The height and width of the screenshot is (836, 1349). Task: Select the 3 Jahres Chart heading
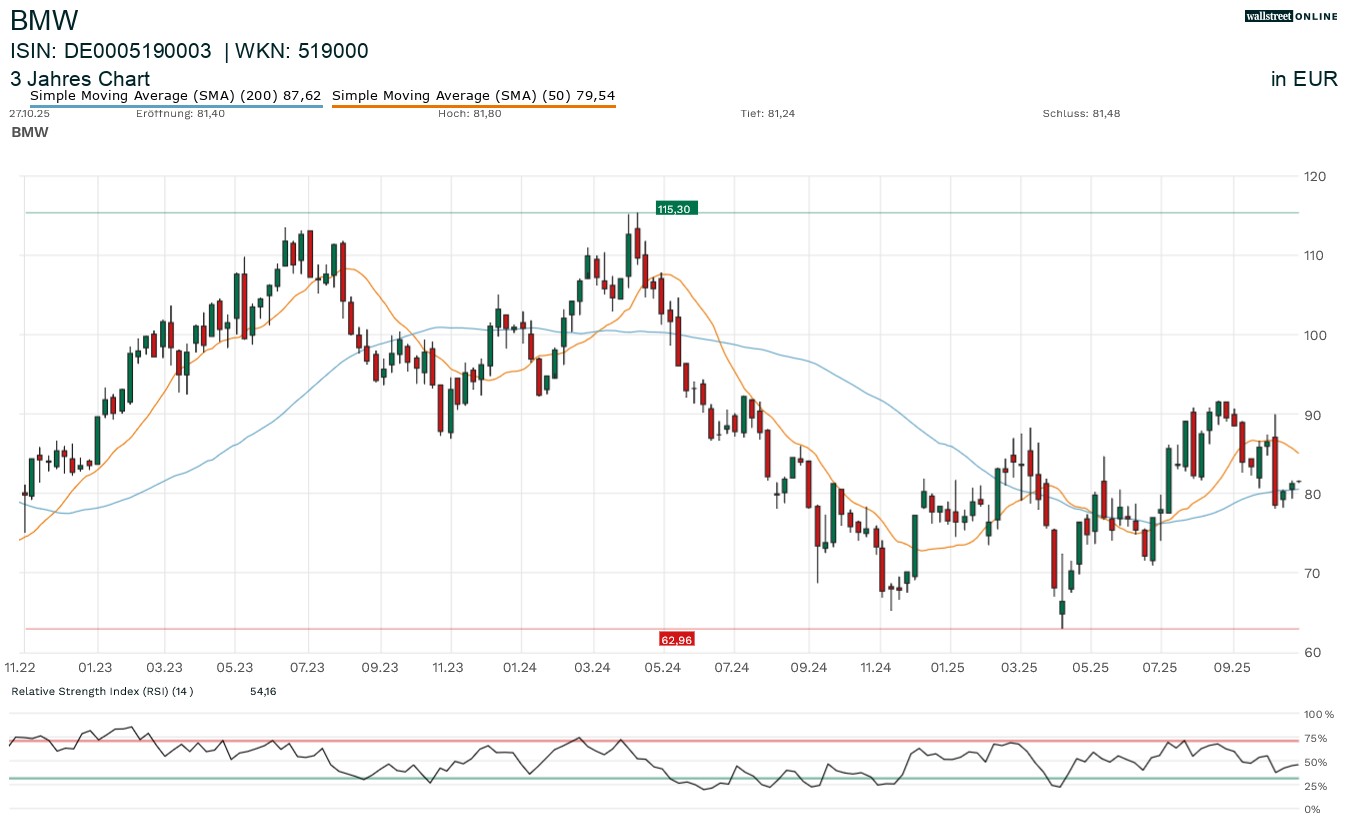coord(80,79)
